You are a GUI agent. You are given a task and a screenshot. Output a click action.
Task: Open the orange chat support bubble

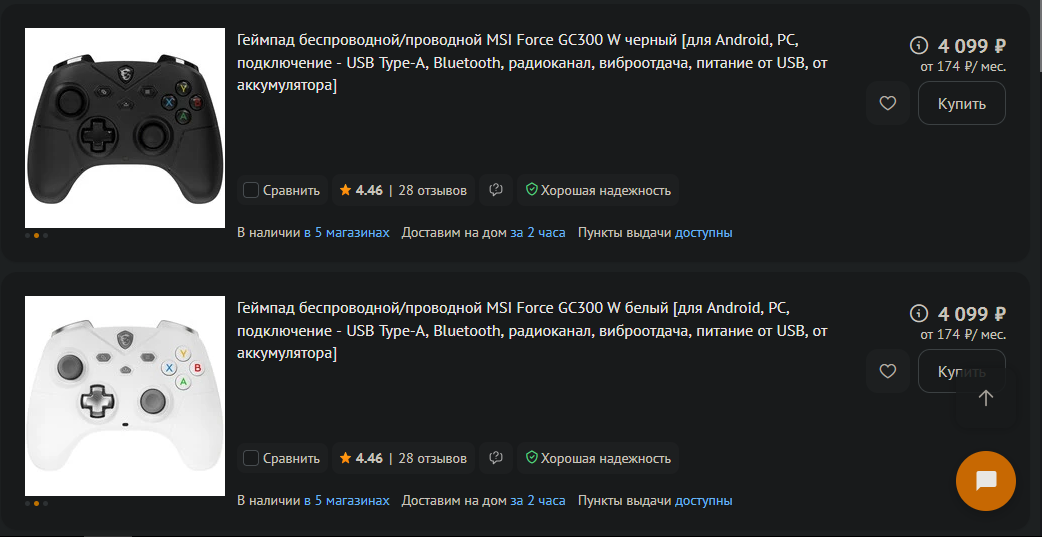[x=985, y=481]
